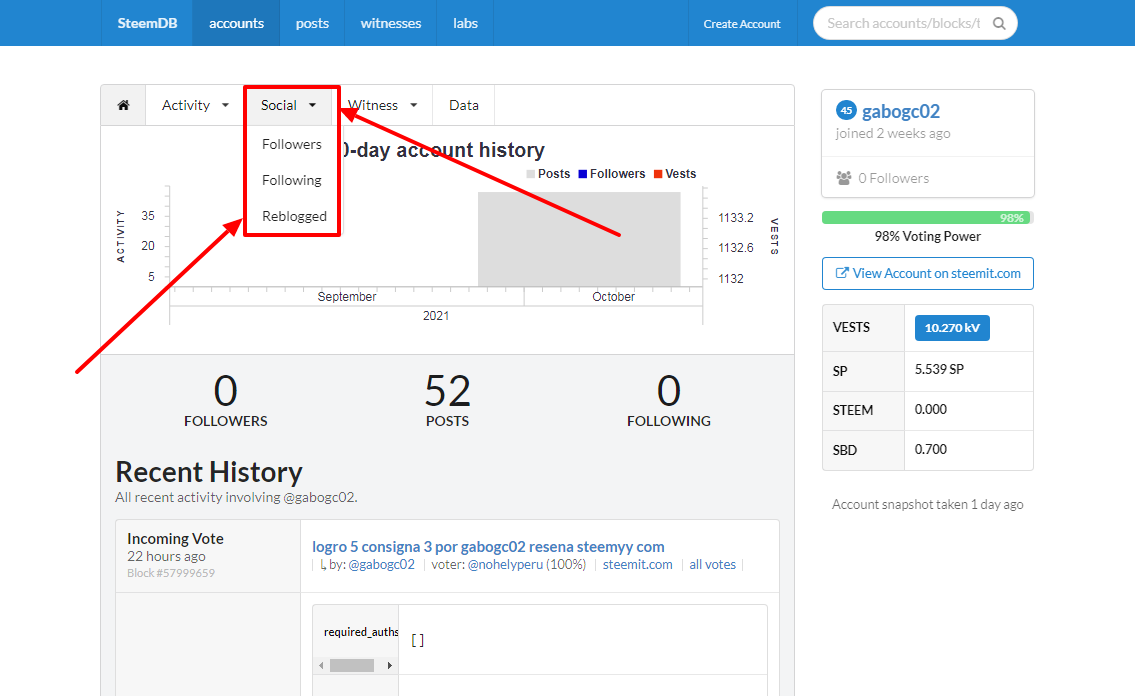Click 'joined 2 weeks ago' text

pyautogui.click(x=893, y=133)
